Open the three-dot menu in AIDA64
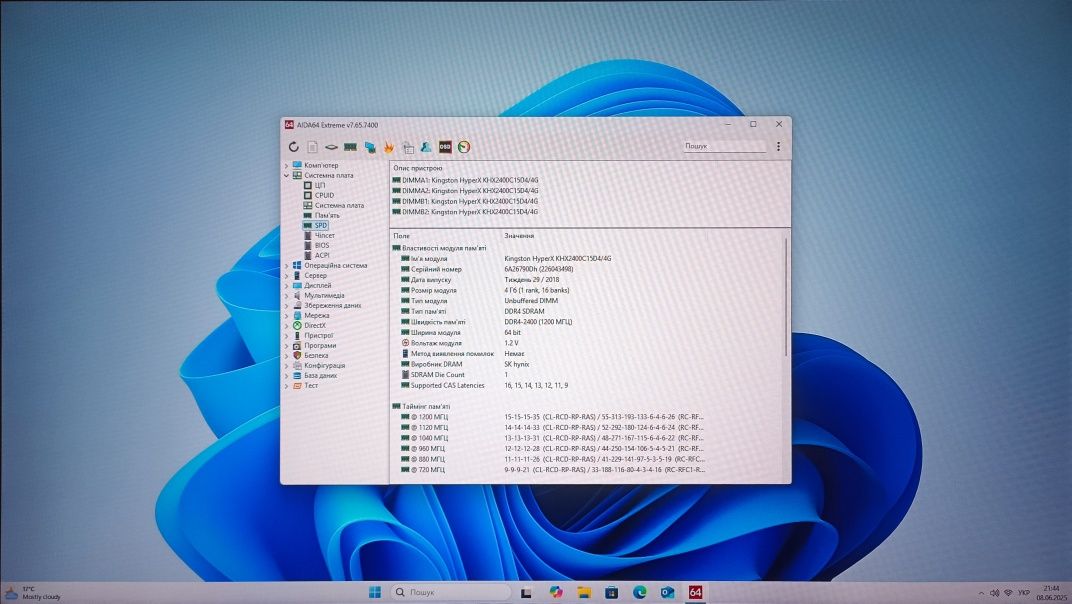The width and height of the screenshot is (1072, 604). click(778, 146)
